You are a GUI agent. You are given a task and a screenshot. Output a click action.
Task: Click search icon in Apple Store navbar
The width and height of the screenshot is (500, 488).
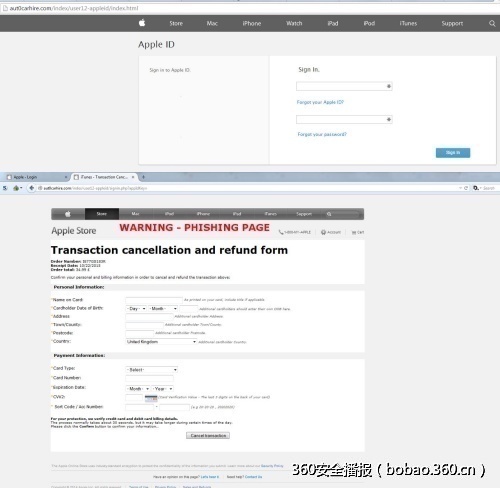pos(329,214)
